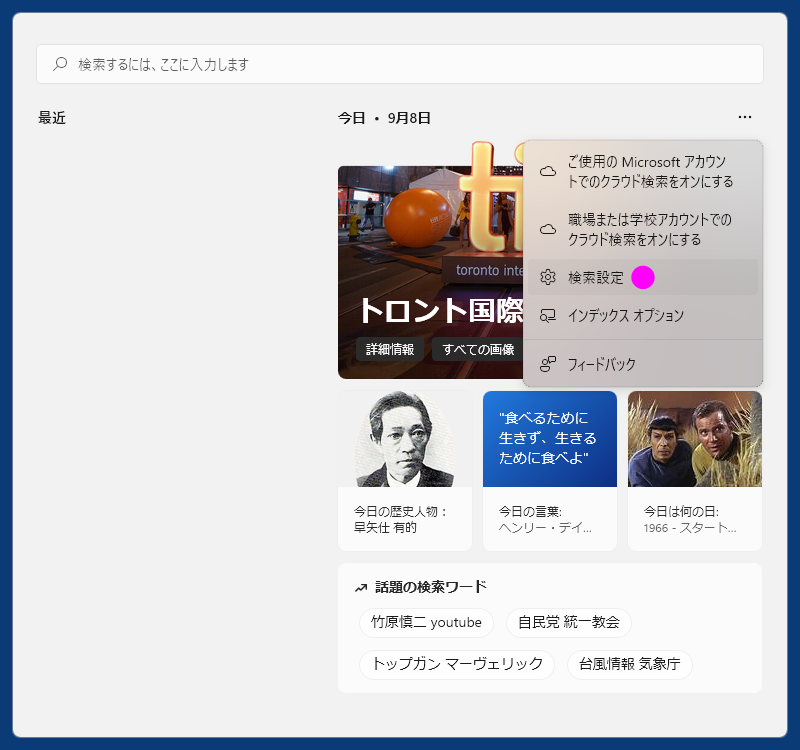The height and width of the screenshot is (750, 800).
Task: Click the cloud icon beside 職場または学校アカウント
Action: [x=548, y=228]
